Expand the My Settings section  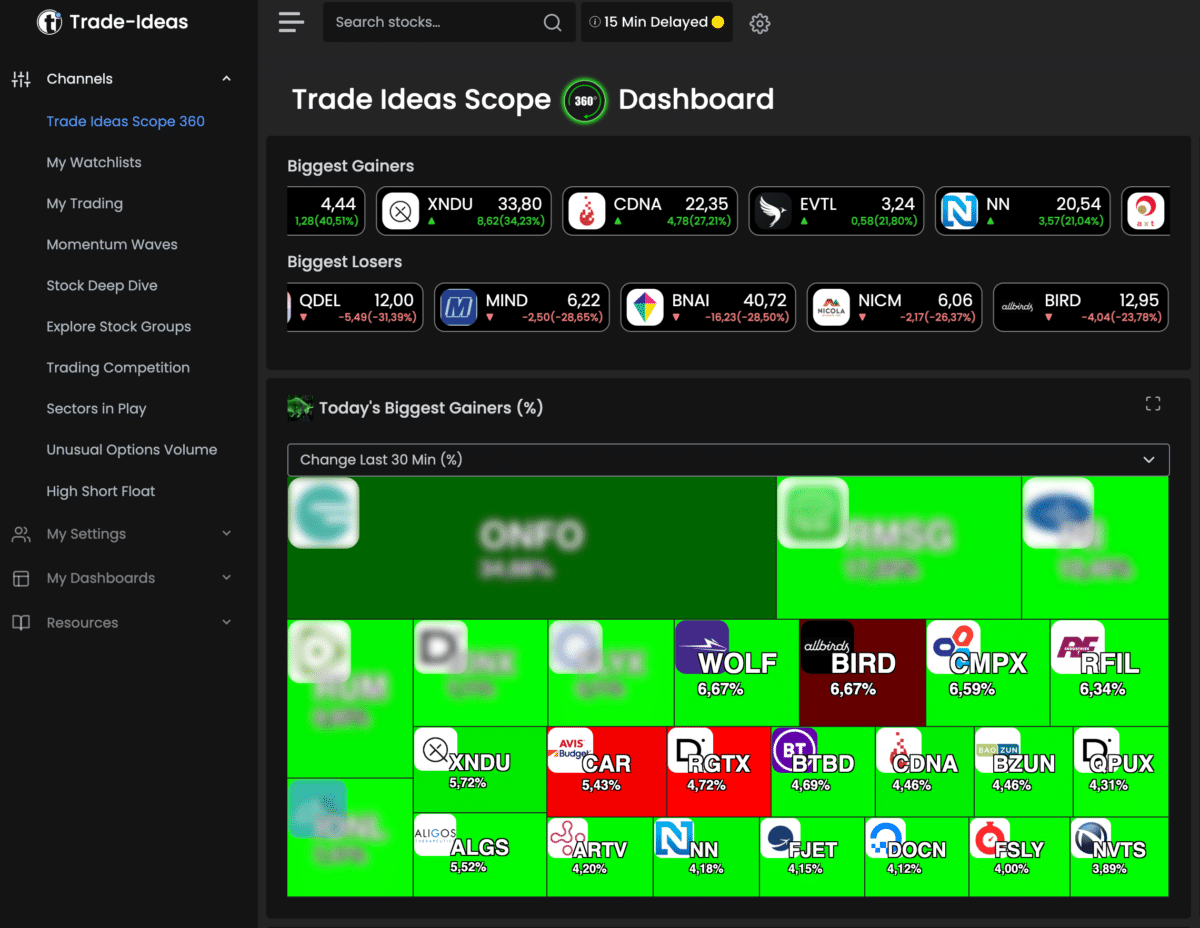pyautogui.click(x=226, y=533)
